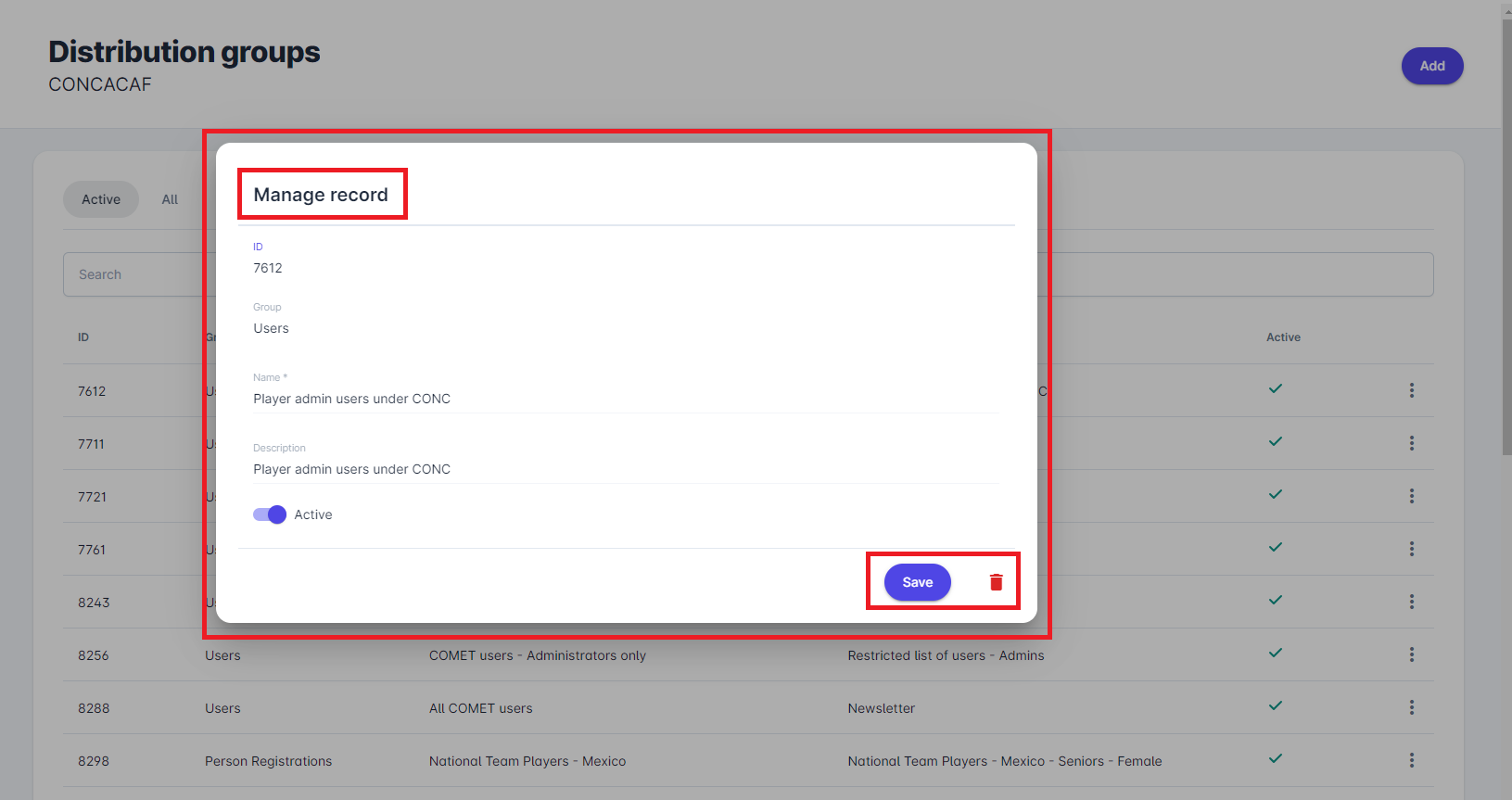
Task: Open the three-dot menu for row 7721
Action: 1411,496
